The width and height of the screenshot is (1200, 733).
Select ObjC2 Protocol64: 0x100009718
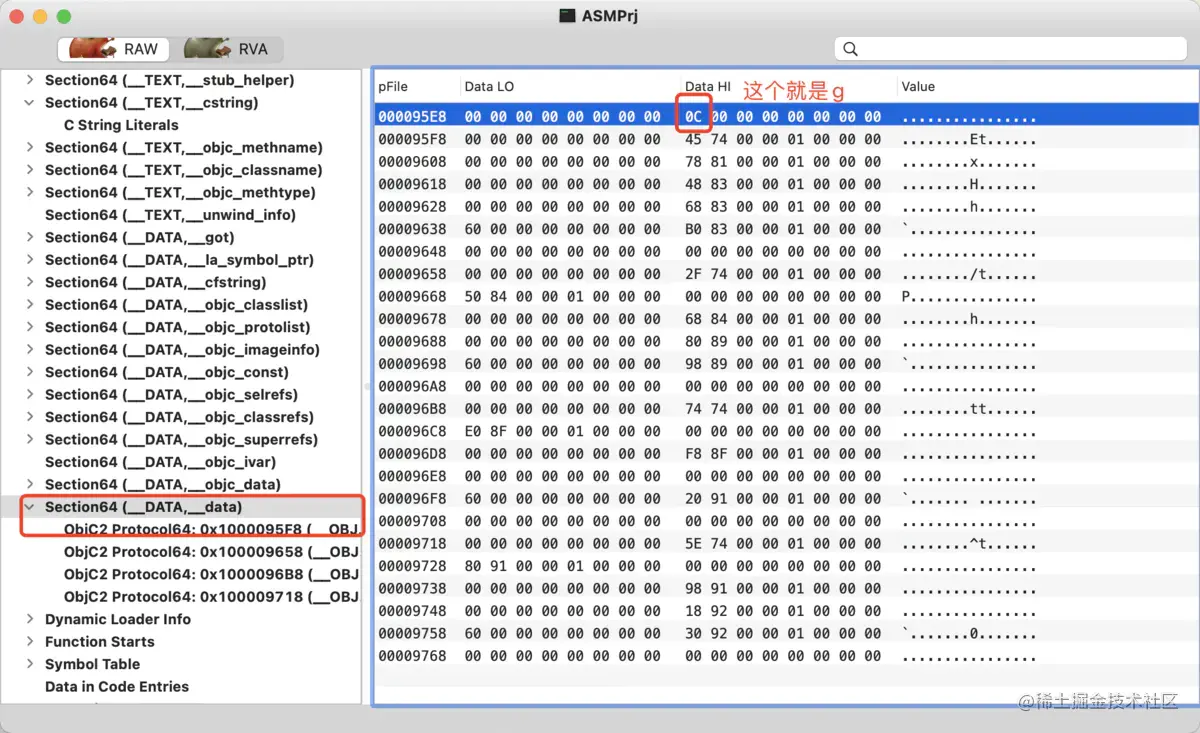pos(211,597)
